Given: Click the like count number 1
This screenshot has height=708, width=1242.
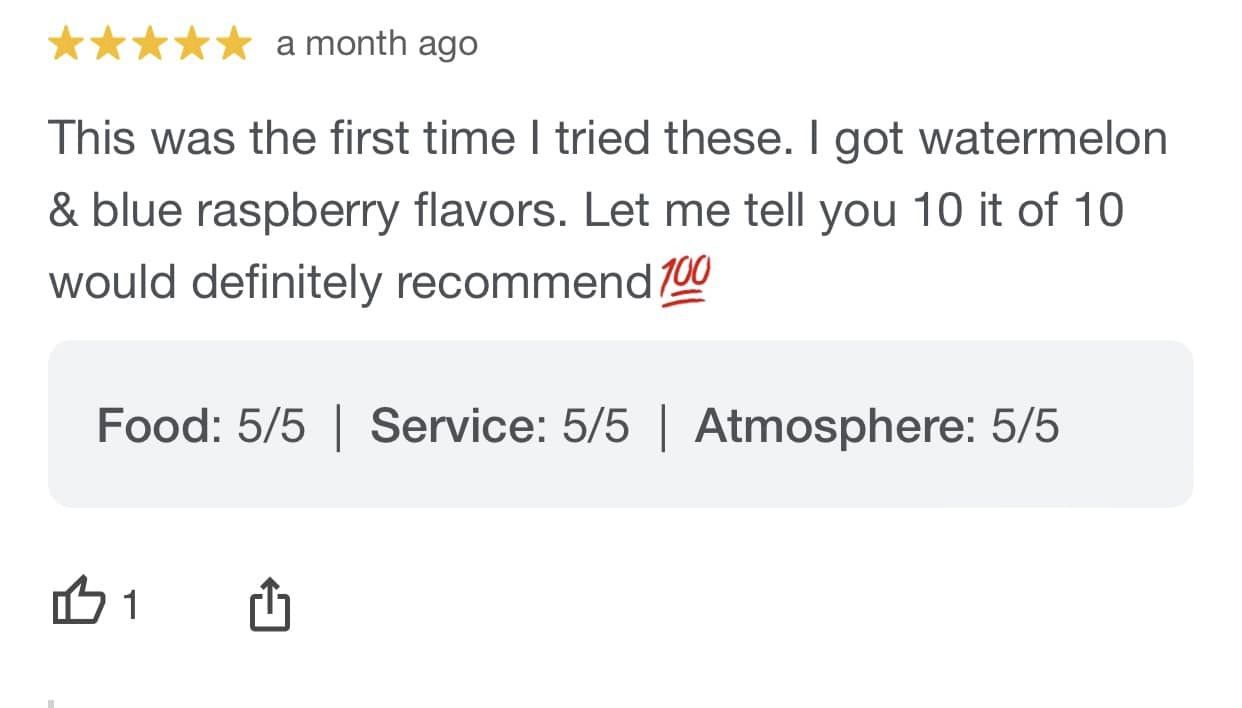Looking at the screenshot, I should 129,605.
